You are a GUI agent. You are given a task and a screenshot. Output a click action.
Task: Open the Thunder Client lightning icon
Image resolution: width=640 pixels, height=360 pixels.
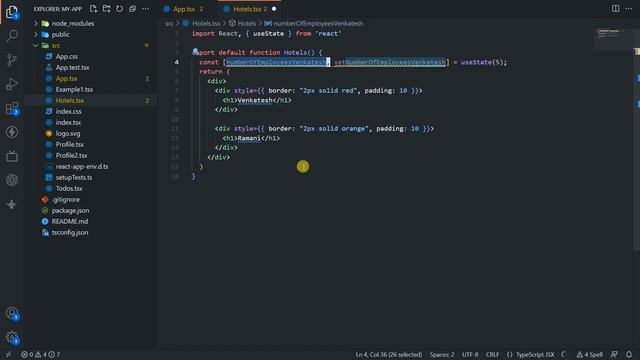click(12, 132)
